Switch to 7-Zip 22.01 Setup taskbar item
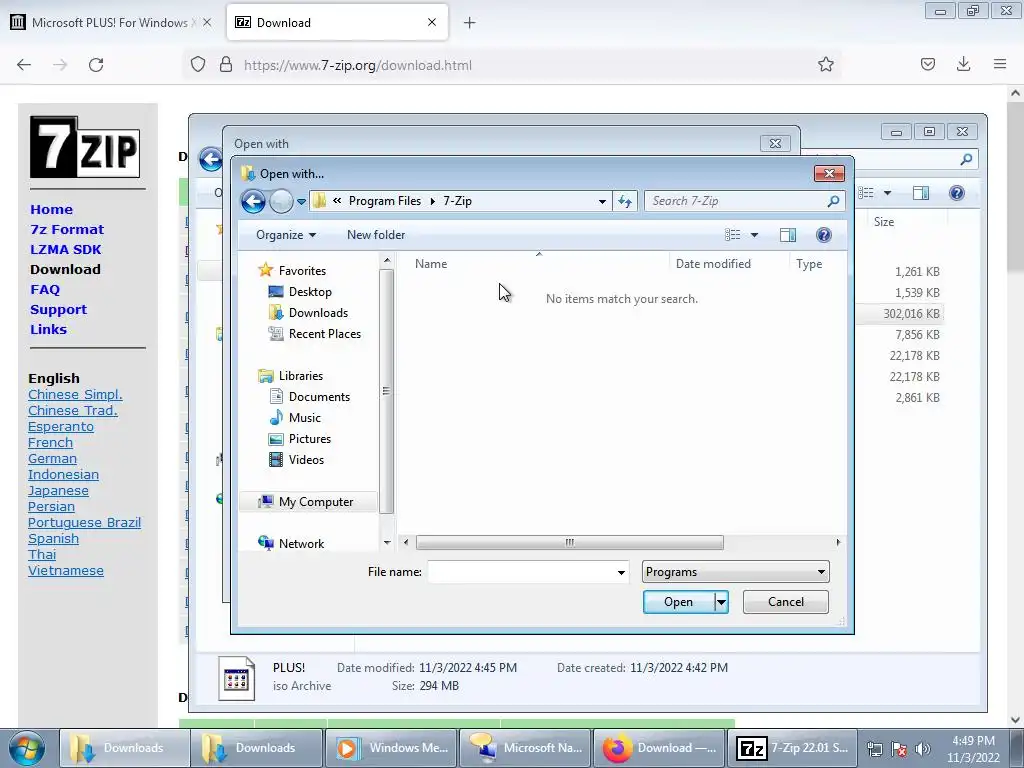 [793, 748]
